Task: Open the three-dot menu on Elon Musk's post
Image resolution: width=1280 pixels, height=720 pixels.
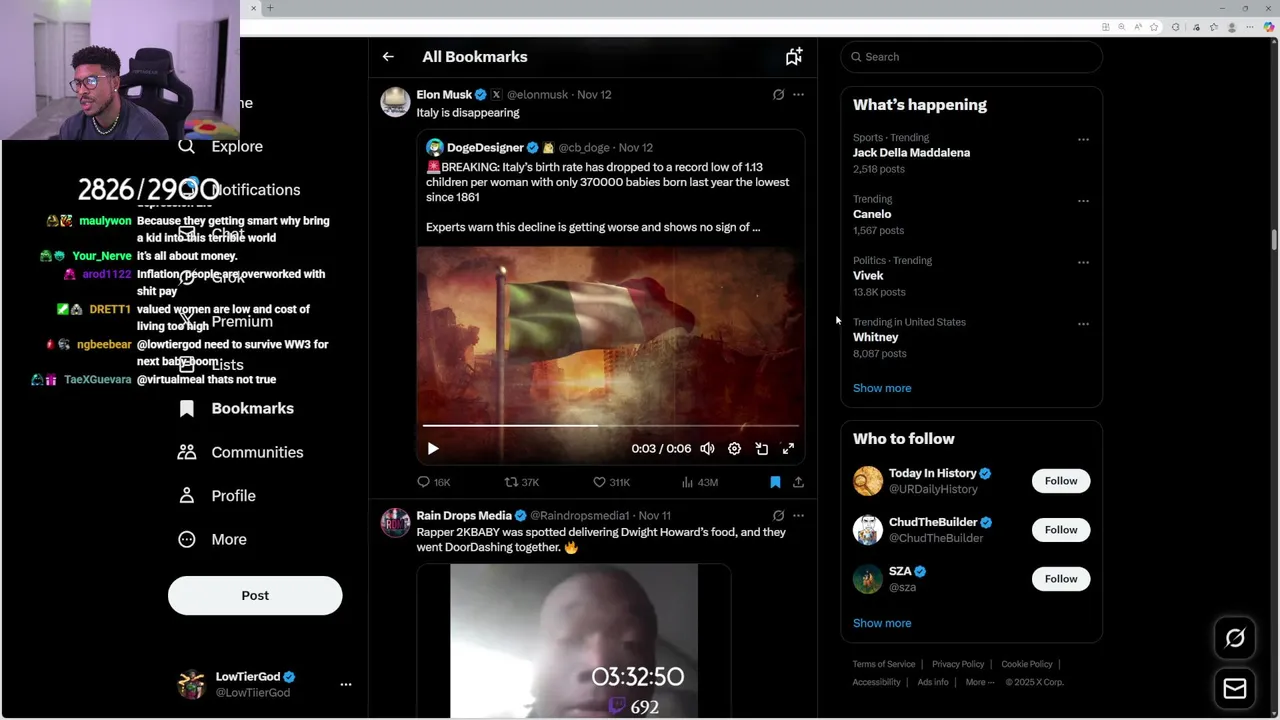Action: 798,94
